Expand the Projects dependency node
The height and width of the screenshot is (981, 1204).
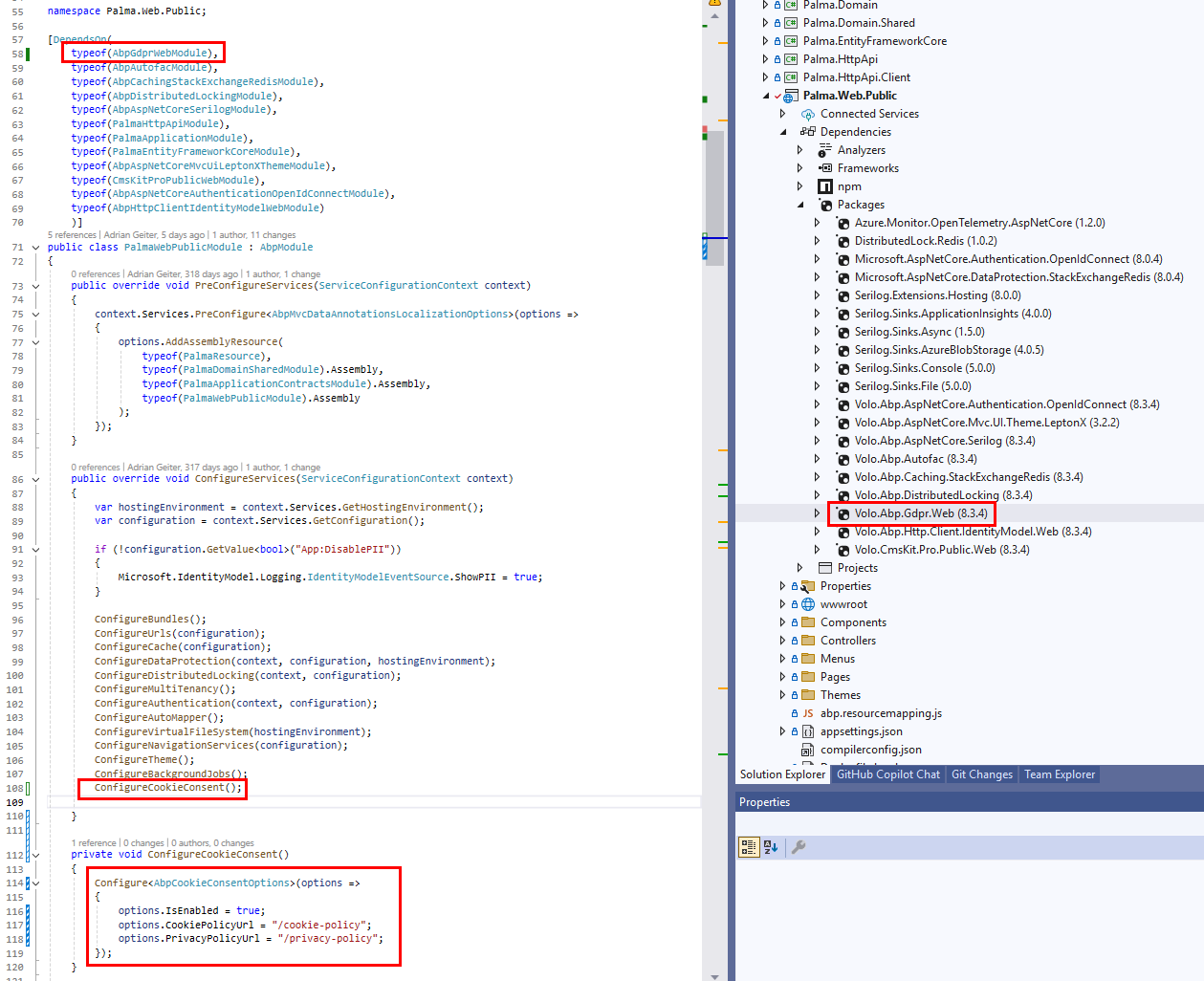pos(800,568)
